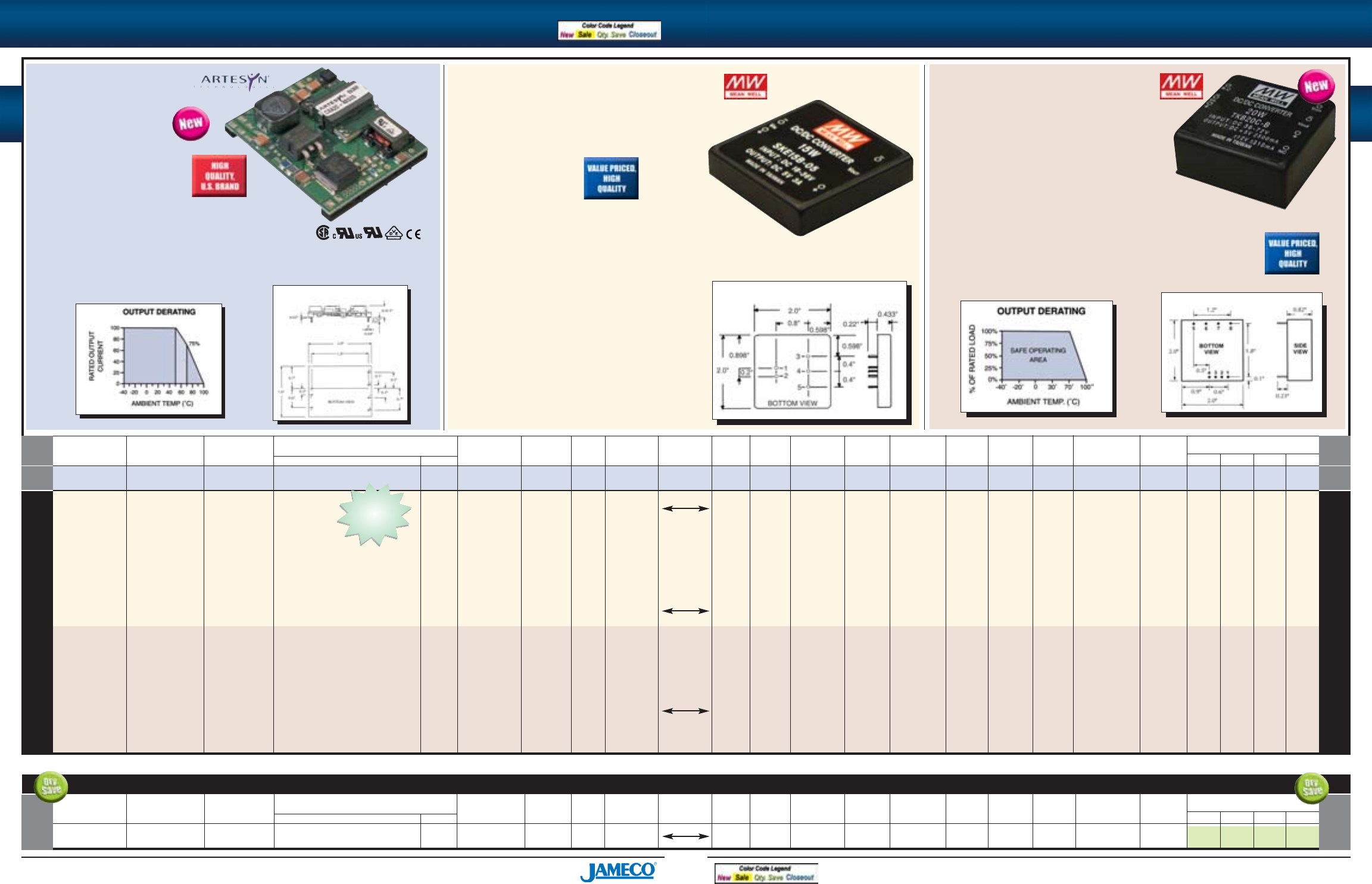Click the CE conformity mark

click(414, 234)
